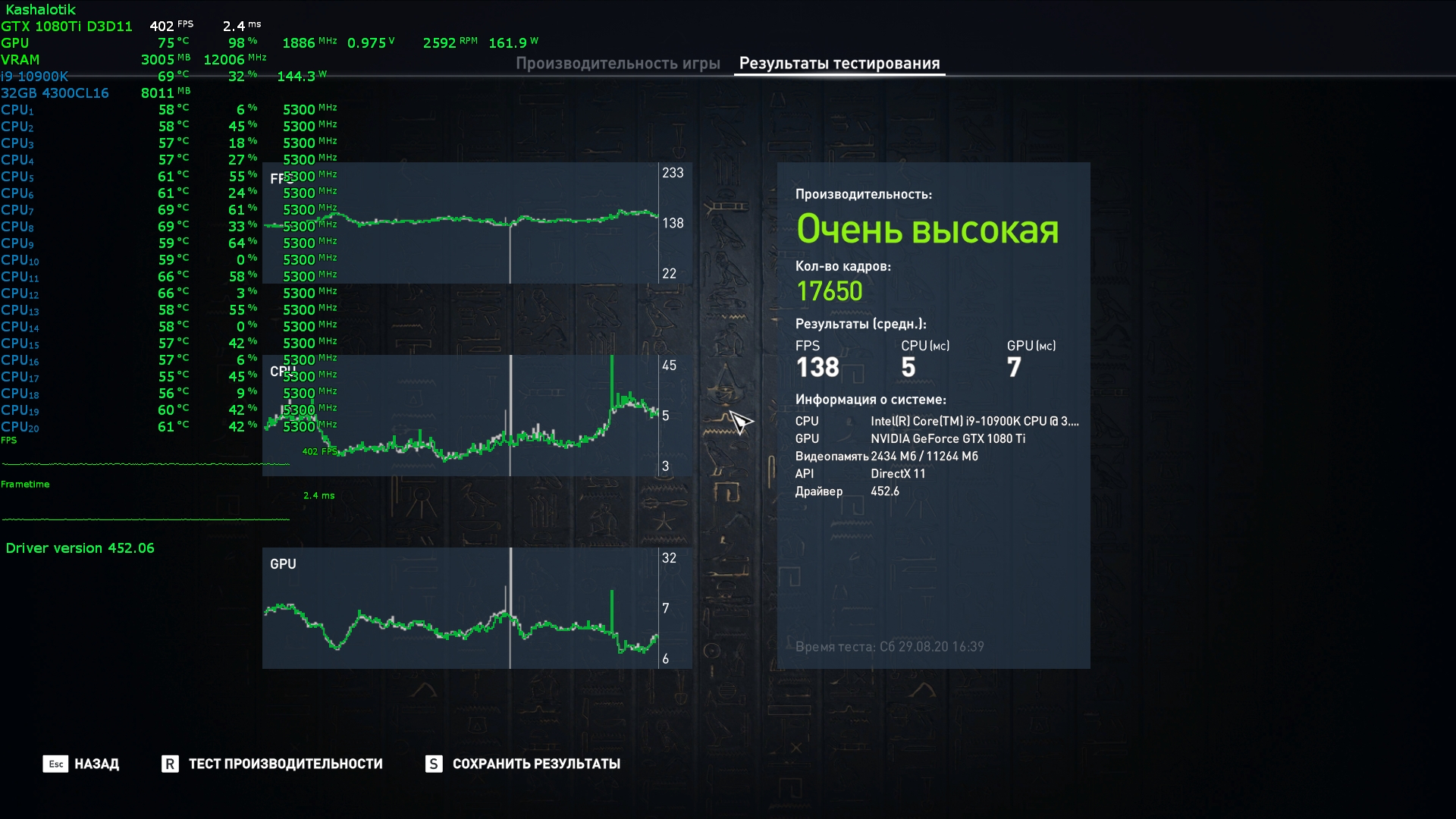Click the Очень высокая performance rating

coord(927,229)
